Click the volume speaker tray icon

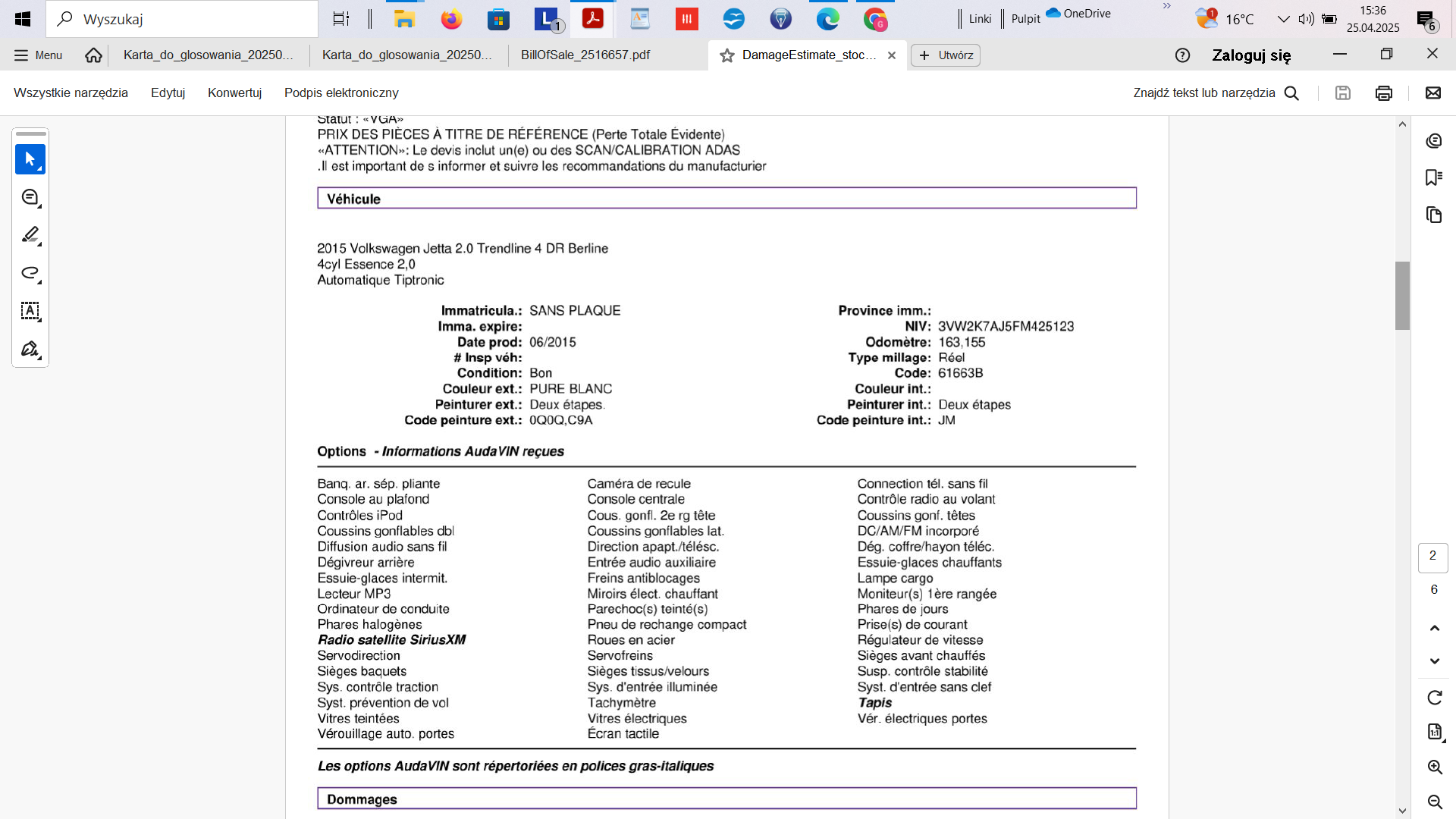(x=1306, y=19)
